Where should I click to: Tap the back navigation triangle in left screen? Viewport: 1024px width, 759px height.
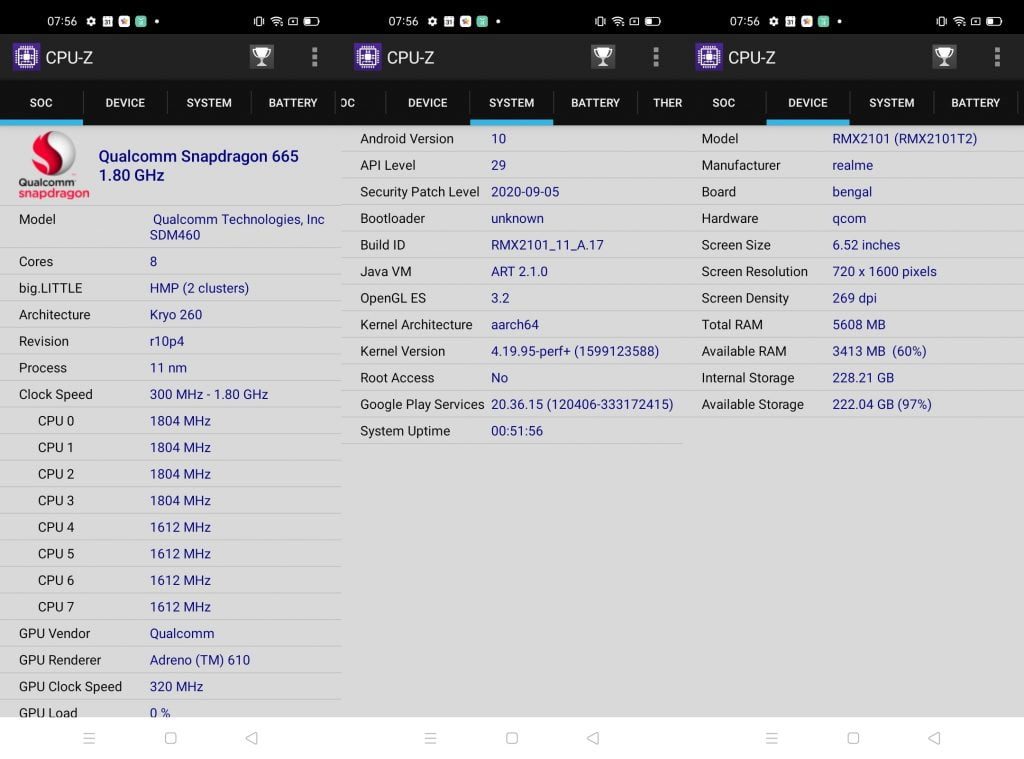click(251, 737)
